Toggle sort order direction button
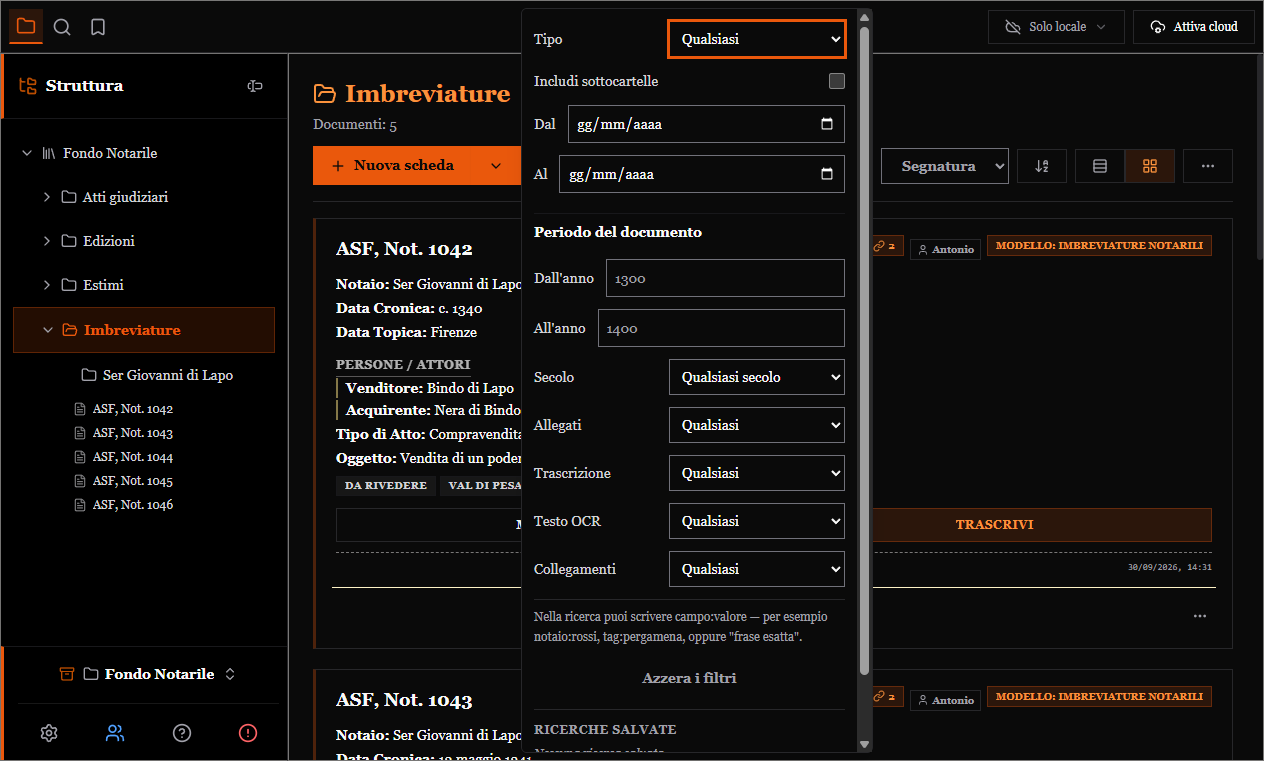 1042,166
